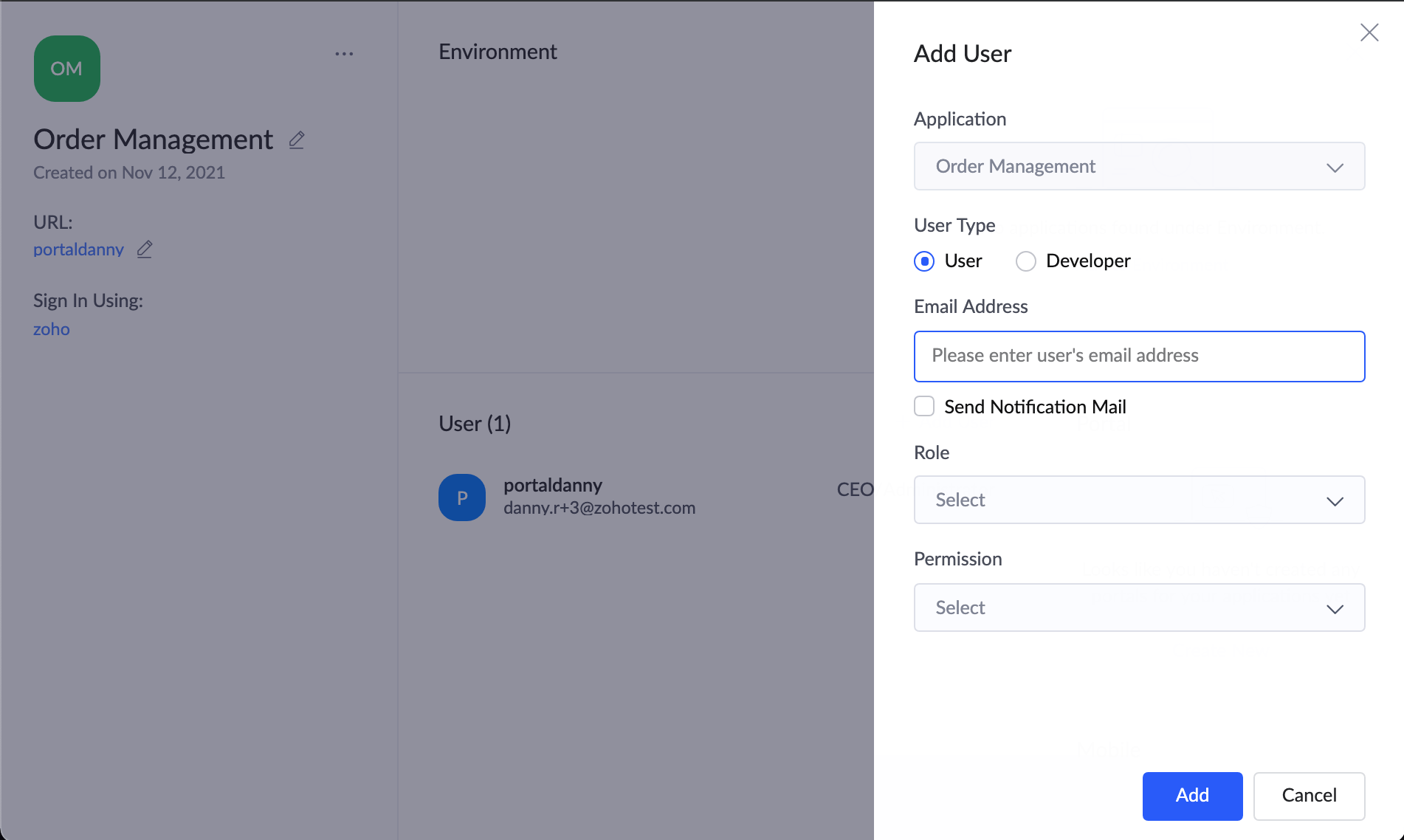Click the CEO role label
The image size is (1404, 840).
point(855,489)
